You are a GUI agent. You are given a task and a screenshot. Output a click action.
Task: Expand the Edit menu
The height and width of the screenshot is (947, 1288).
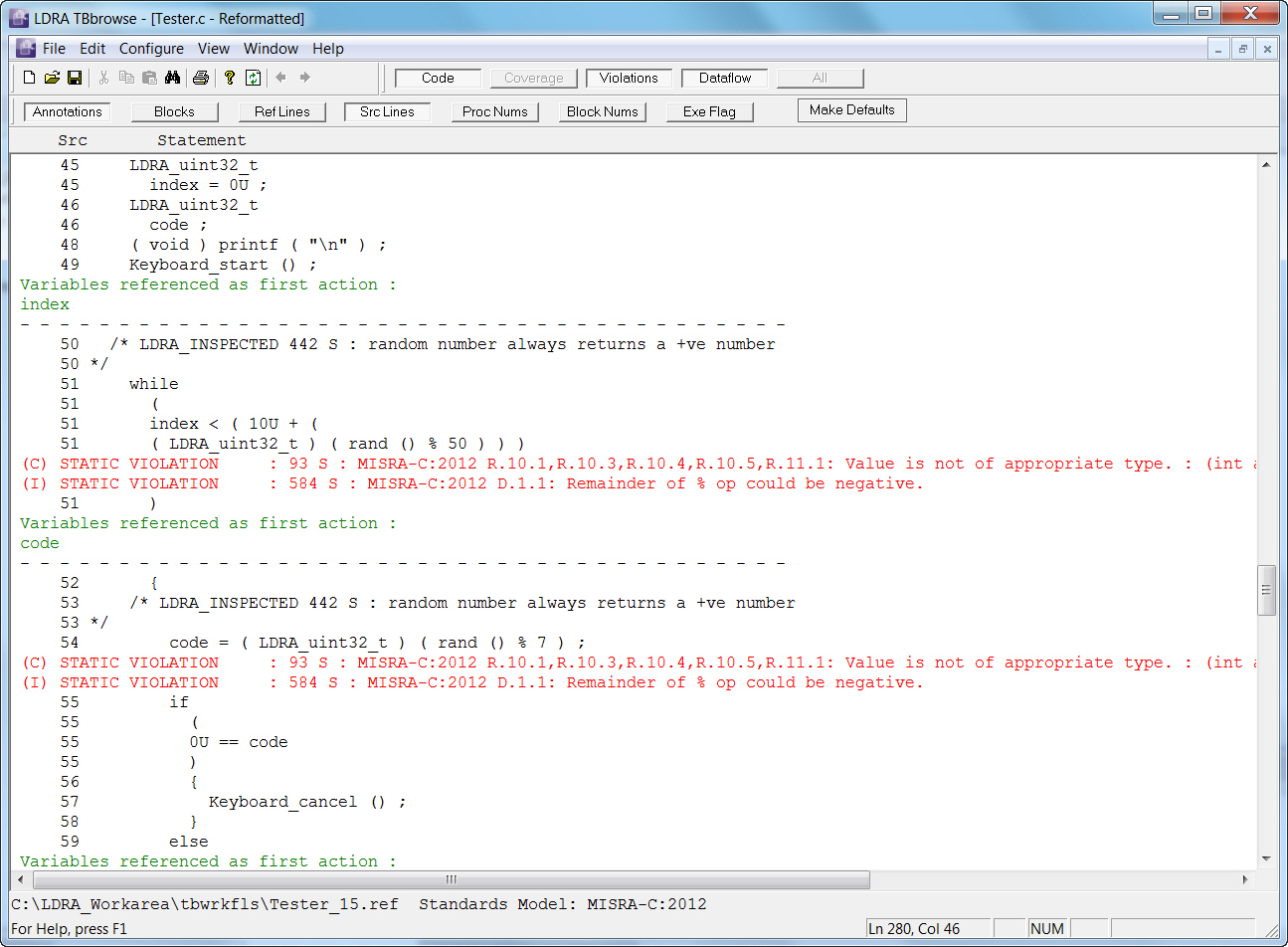92,48
